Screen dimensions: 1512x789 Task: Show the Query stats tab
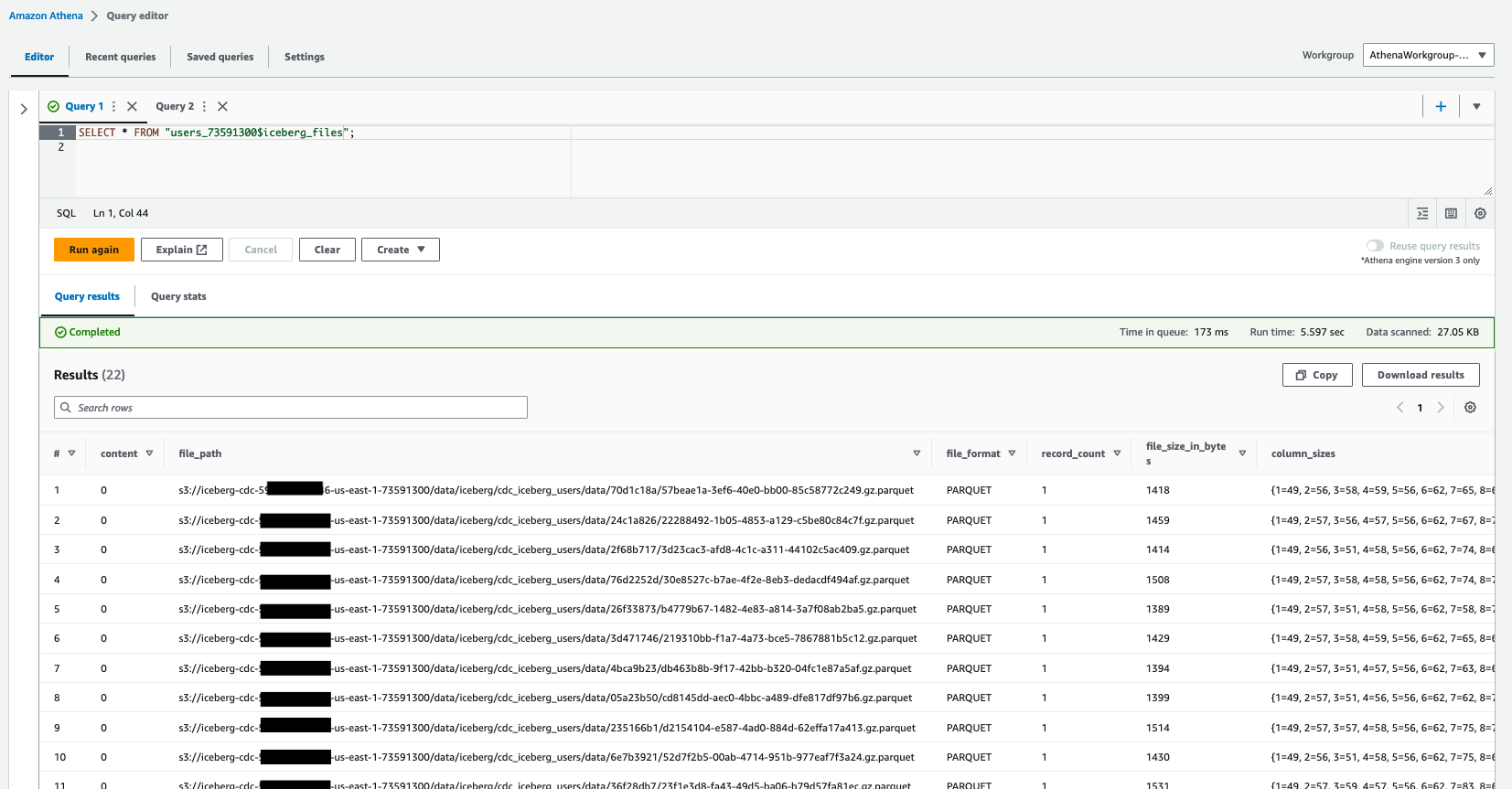178,296
